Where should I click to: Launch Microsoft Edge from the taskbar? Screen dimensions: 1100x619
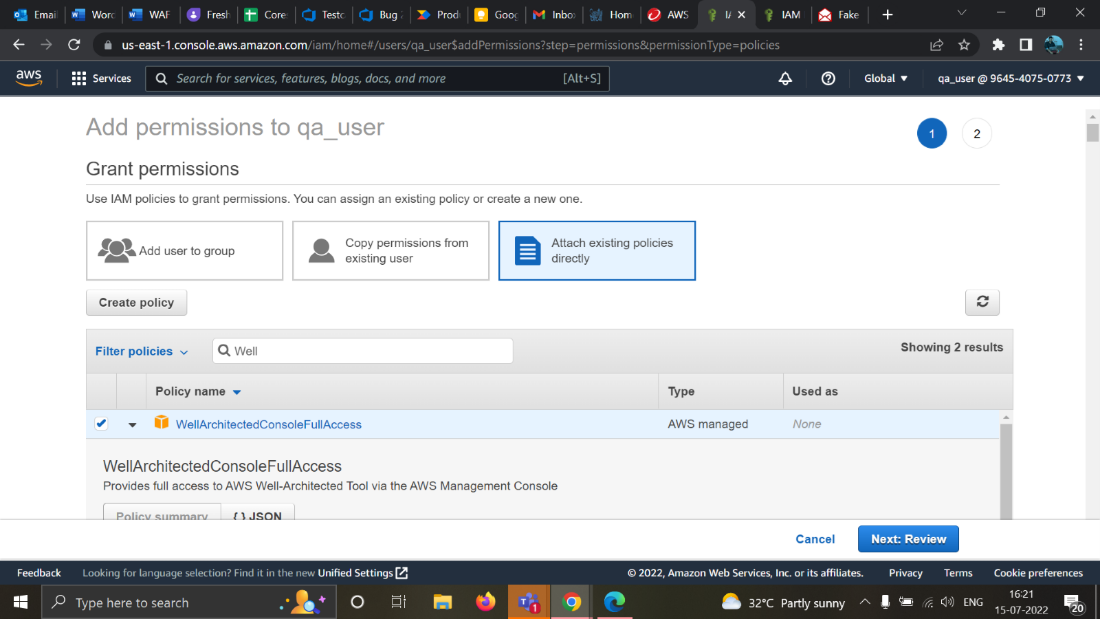tap(614, 602)
